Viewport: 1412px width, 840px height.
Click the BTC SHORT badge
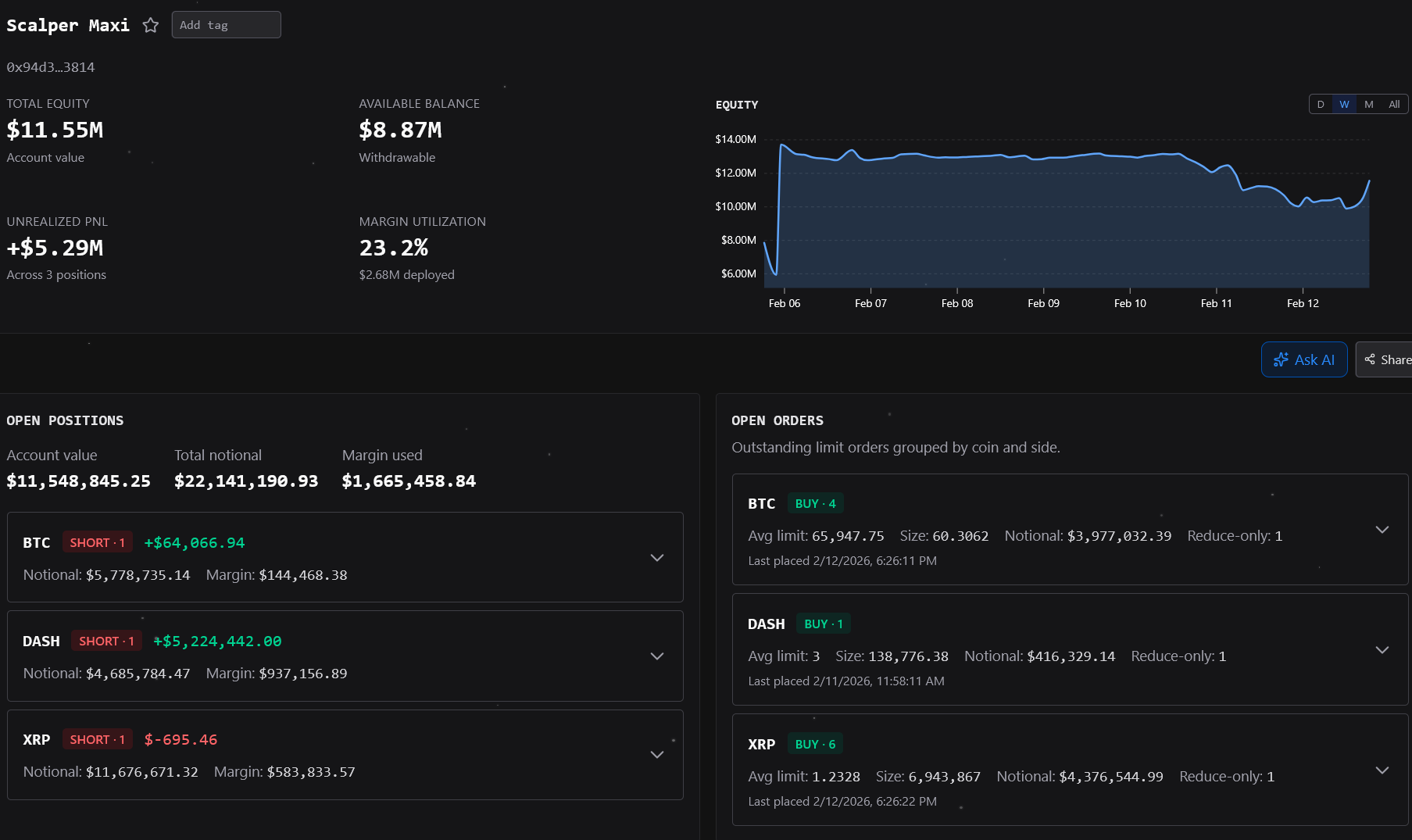[x=97, y=542]
